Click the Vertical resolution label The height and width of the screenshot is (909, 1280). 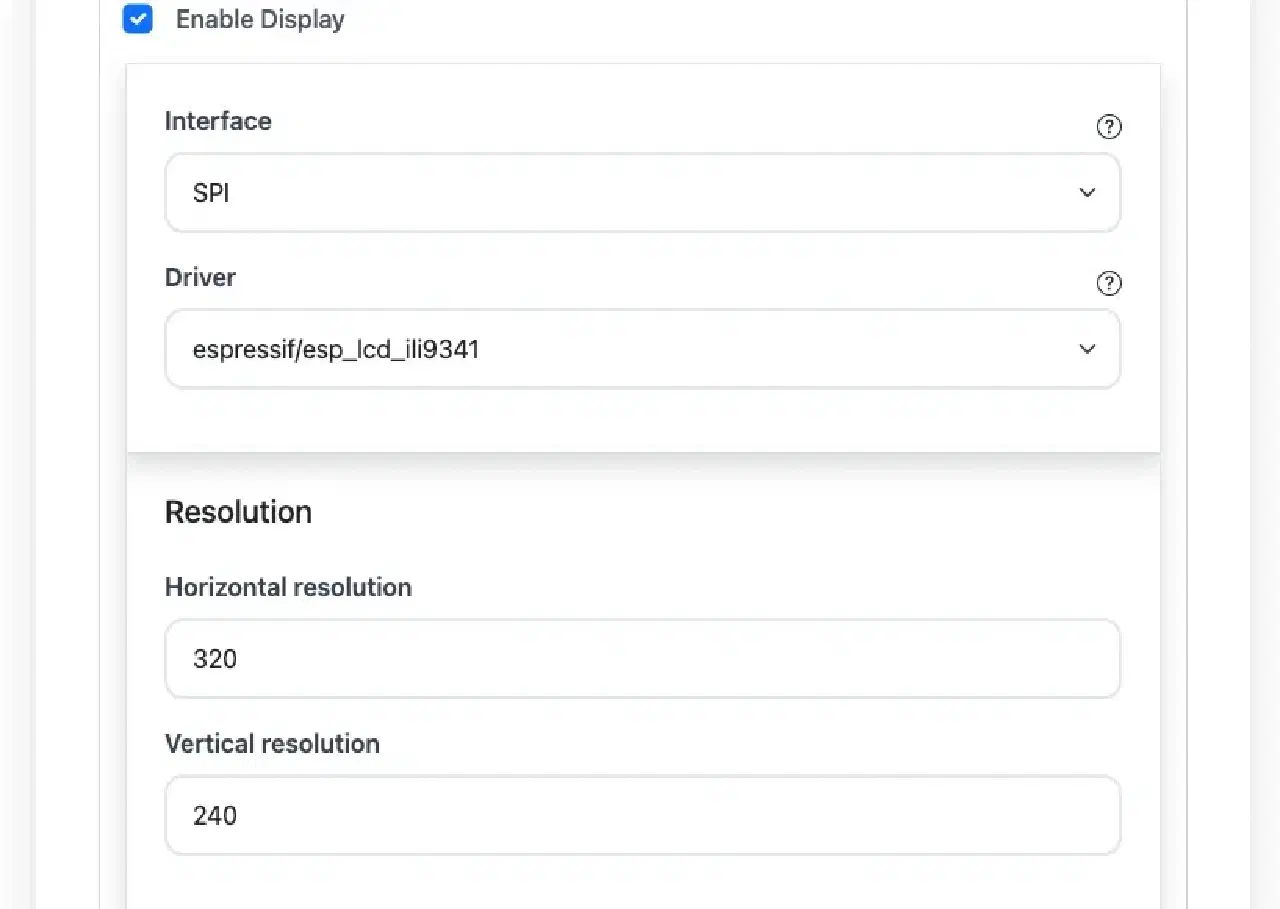(272, 744)
